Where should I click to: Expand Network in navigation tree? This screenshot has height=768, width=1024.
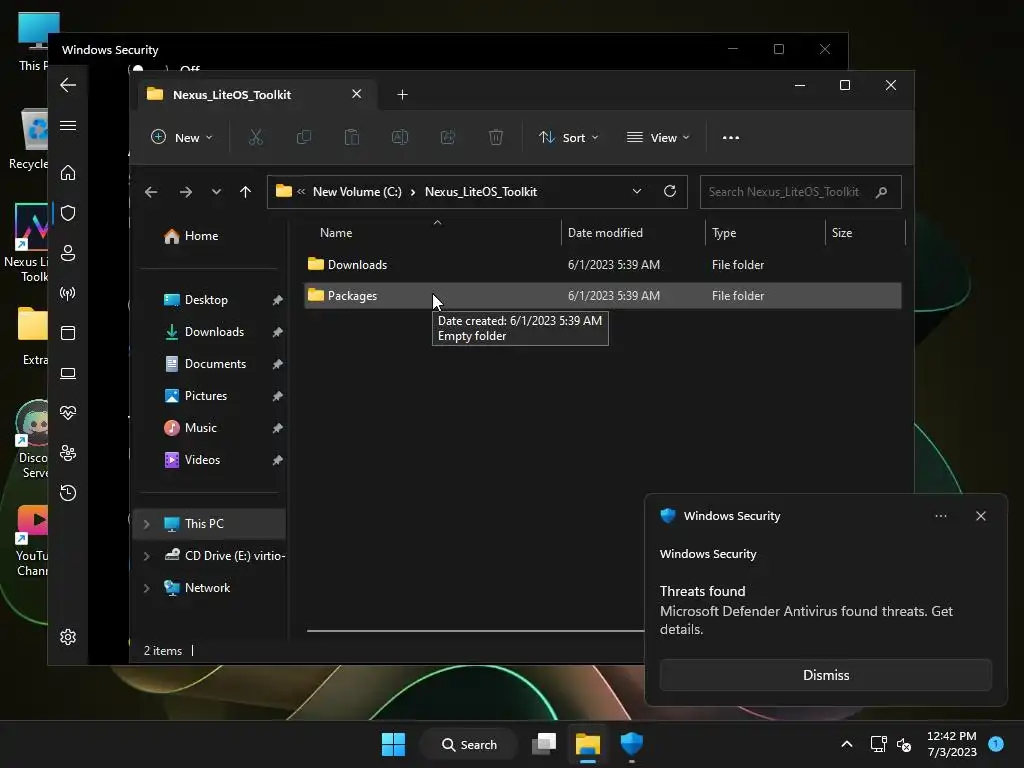(146, 588)
